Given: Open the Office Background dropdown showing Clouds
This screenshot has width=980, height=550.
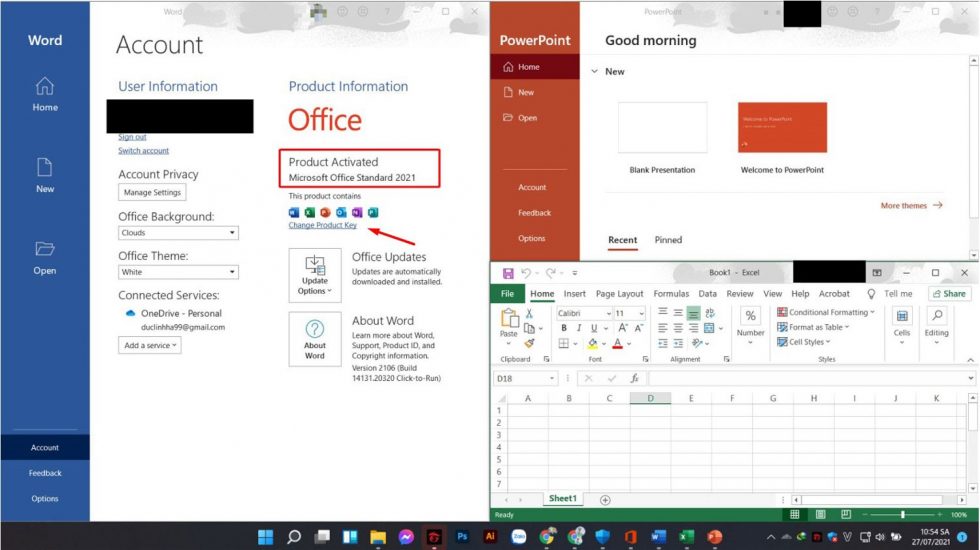Looking at the screenshot, I should (x=178, y=233).
